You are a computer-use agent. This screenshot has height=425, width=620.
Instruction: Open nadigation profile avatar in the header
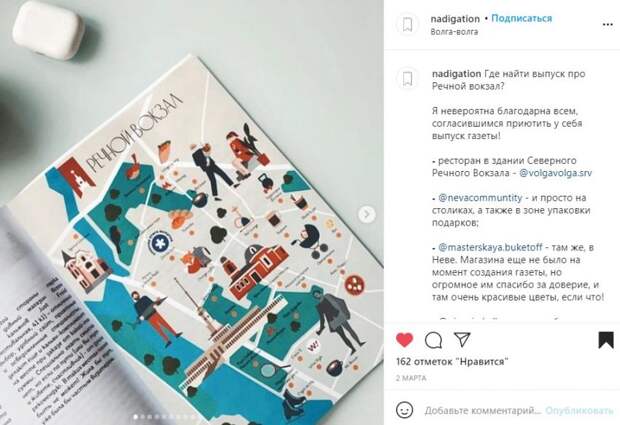pos(407,25)
